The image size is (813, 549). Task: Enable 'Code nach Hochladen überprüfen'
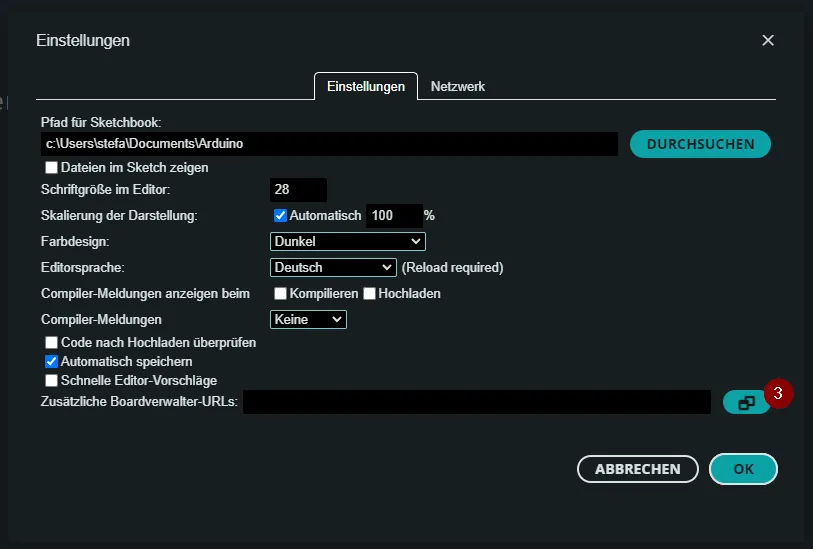point(52,343)
